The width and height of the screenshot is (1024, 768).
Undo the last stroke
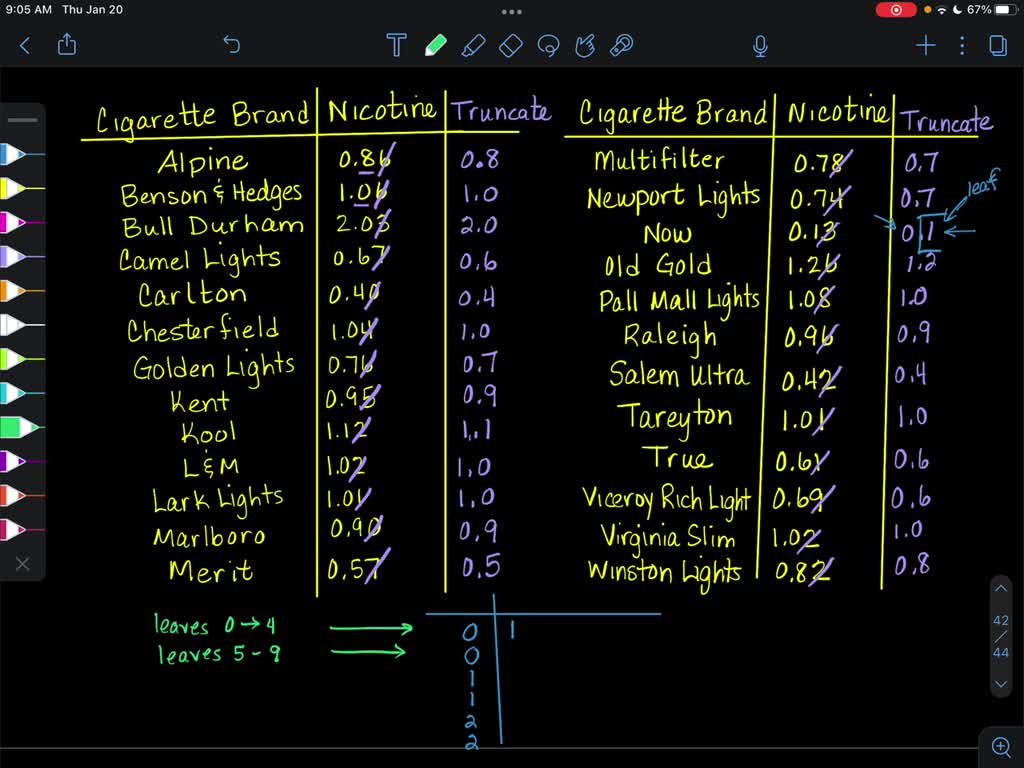[232, 45]
